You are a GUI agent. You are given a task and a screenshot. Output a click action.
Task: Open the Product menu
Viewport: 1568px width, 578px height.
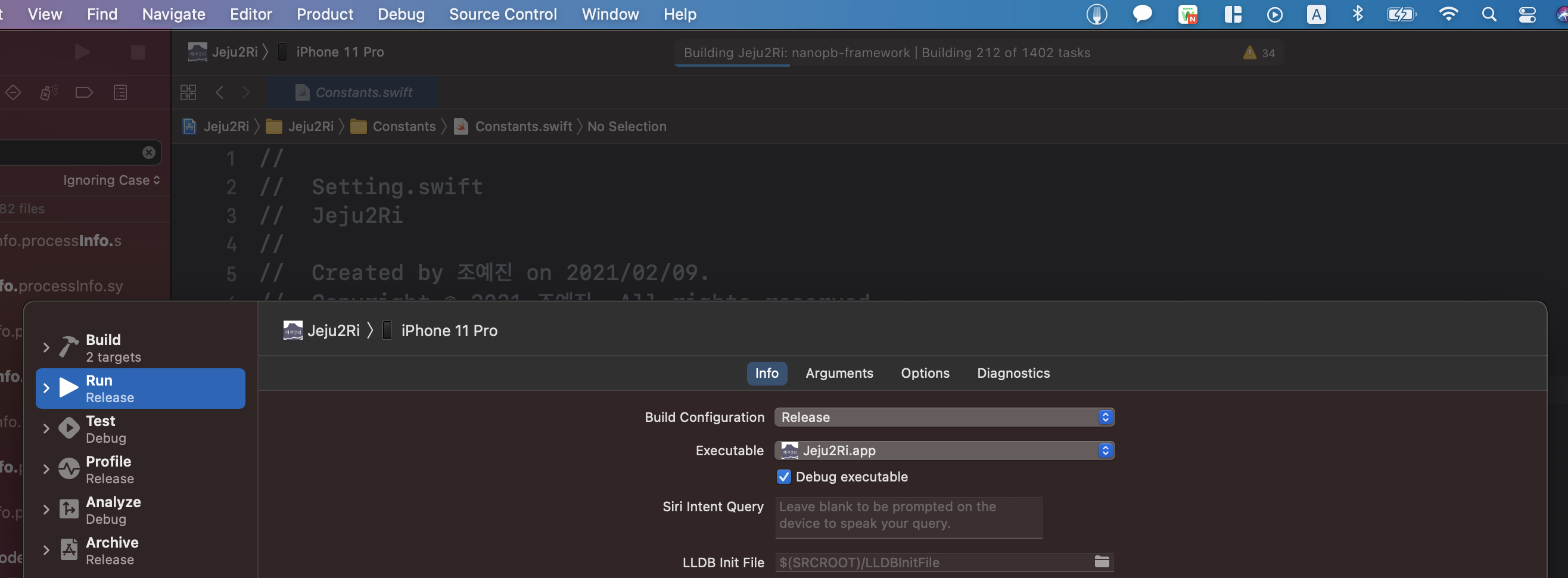(x=325, y=14)
